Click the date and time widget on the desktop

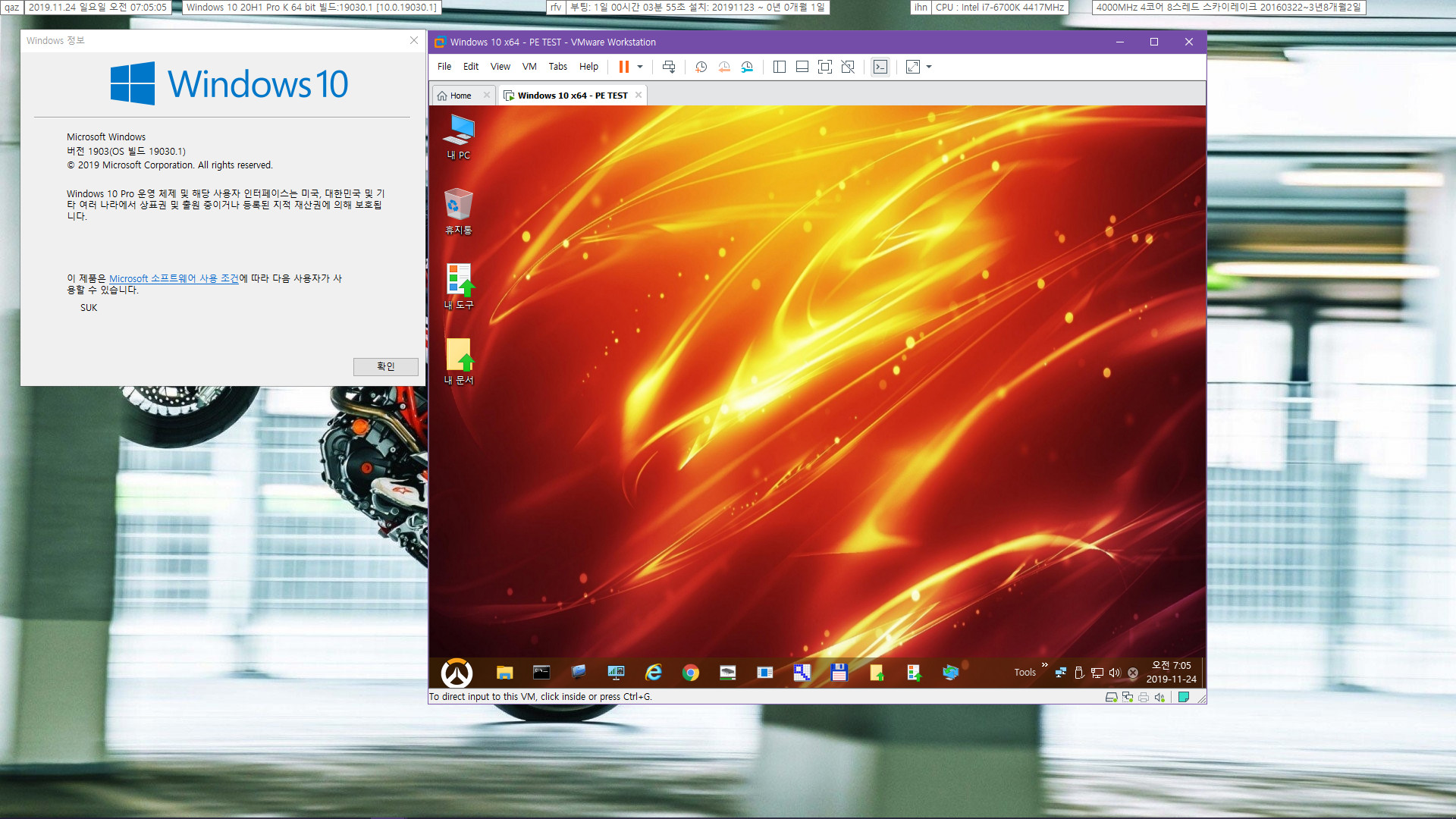tap(97, 8)
